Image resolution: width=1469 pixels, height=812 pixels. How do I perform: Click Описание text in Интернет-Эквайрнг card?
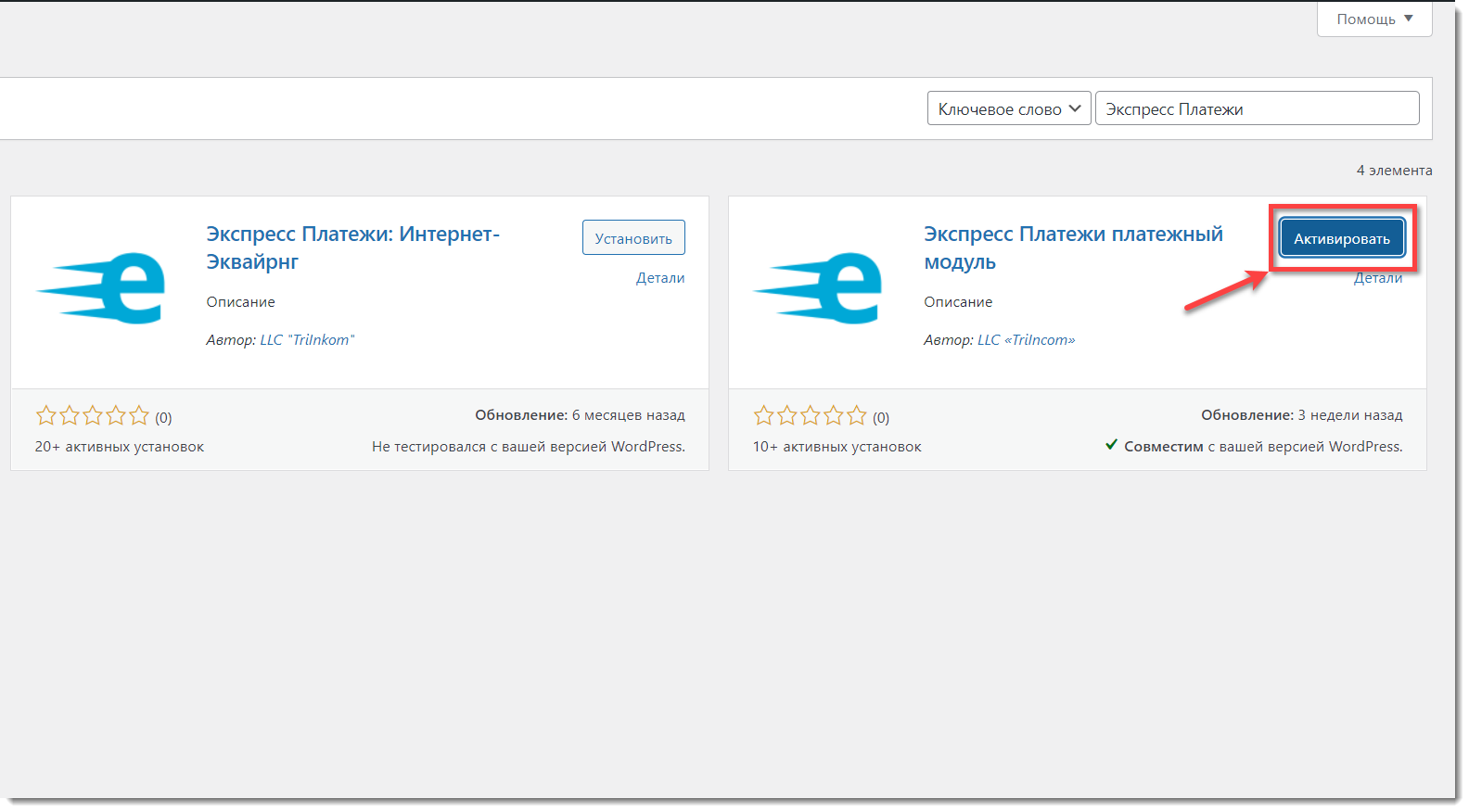point(240,302)
